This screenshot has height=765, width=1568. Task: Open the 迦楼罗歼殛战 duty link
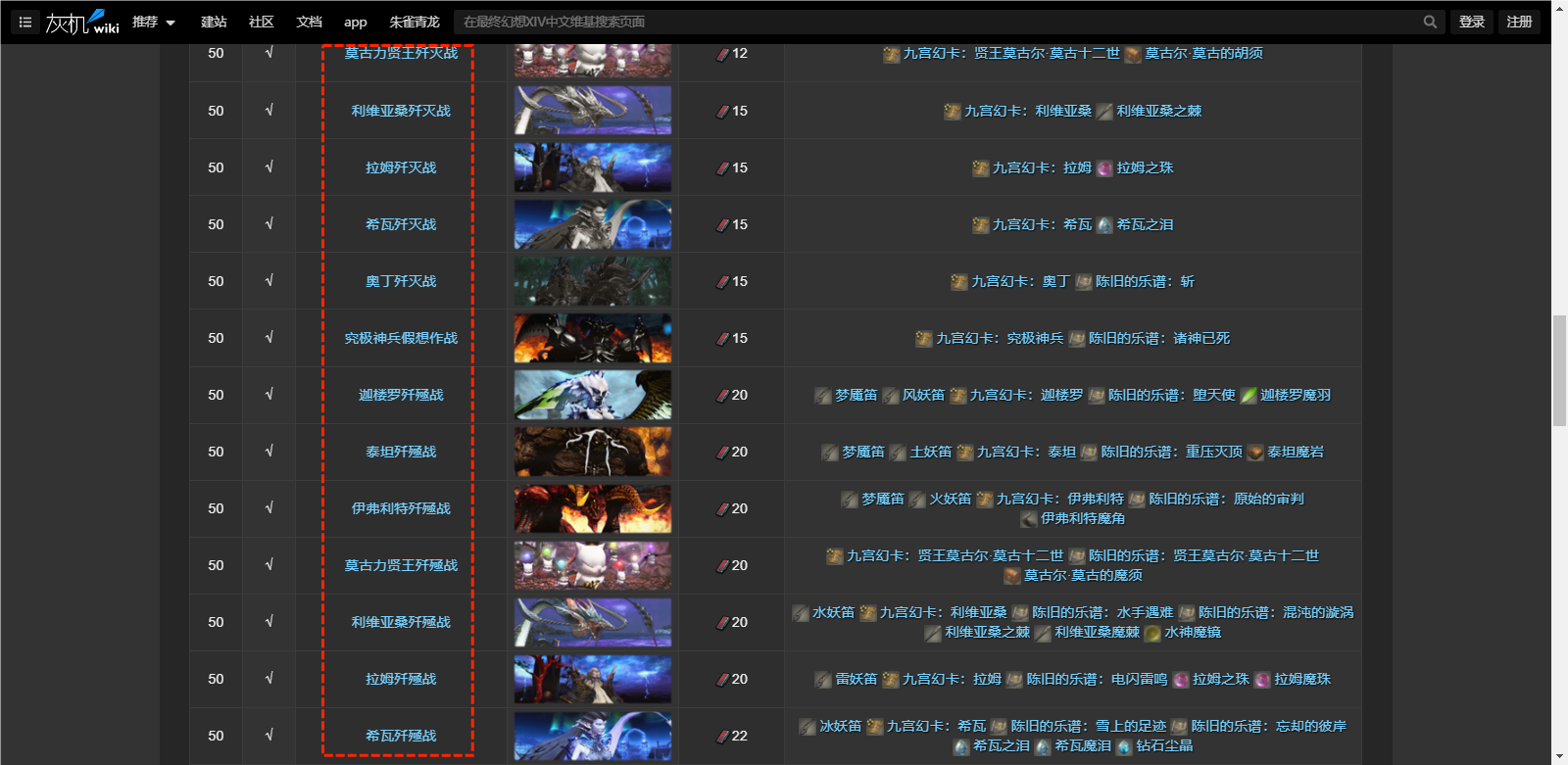tap(401, 396)
